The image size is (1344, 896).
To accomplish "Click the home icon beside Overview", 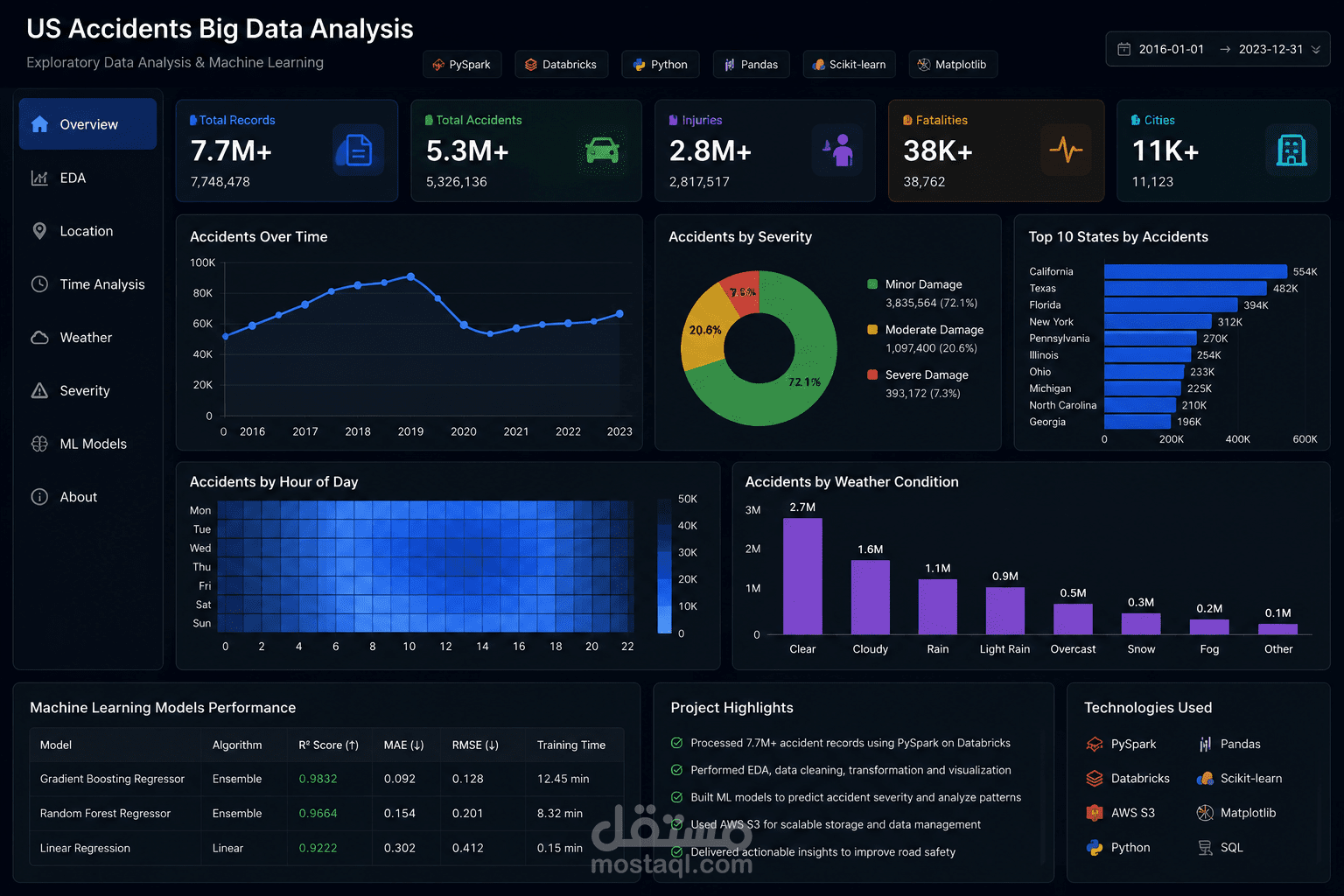I will point(39,124).
